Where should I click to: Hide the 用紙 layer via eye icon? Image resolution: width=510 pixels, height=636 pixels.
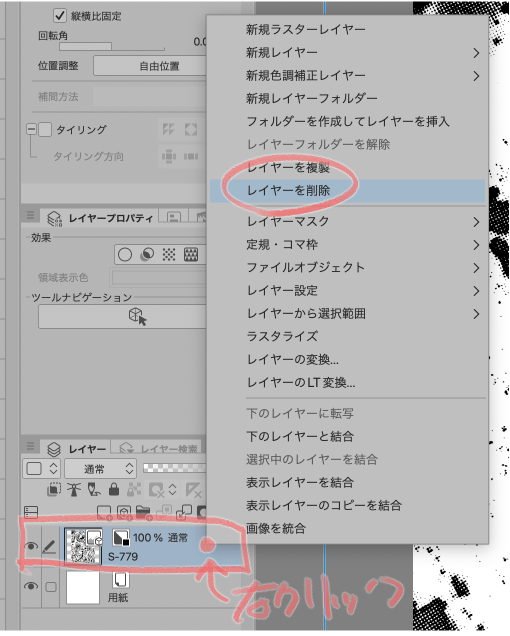pyautogui.click(x=31, y=586)
